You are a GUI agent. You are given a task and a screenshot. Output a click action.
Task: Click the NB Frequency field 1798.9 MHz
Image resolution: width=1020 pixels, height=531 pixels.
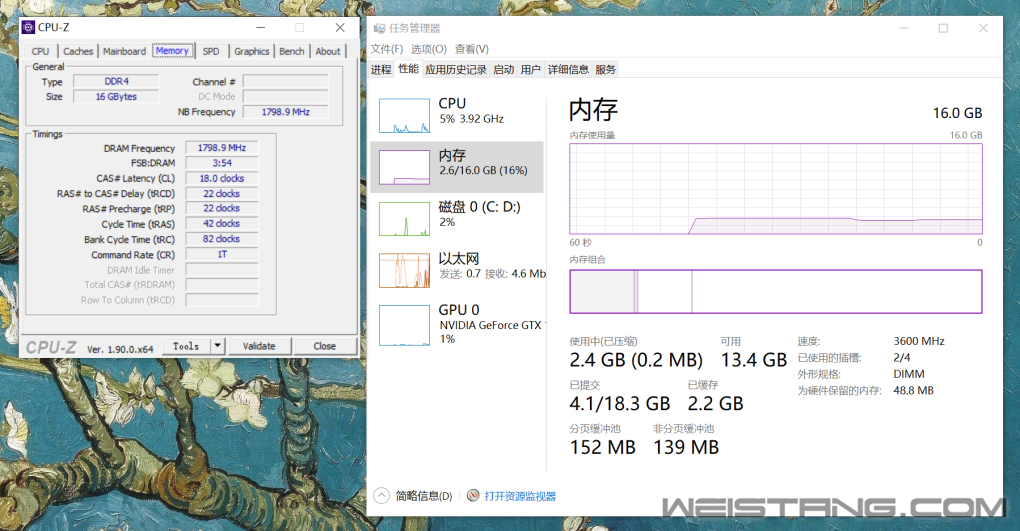[x=286, y=112]
